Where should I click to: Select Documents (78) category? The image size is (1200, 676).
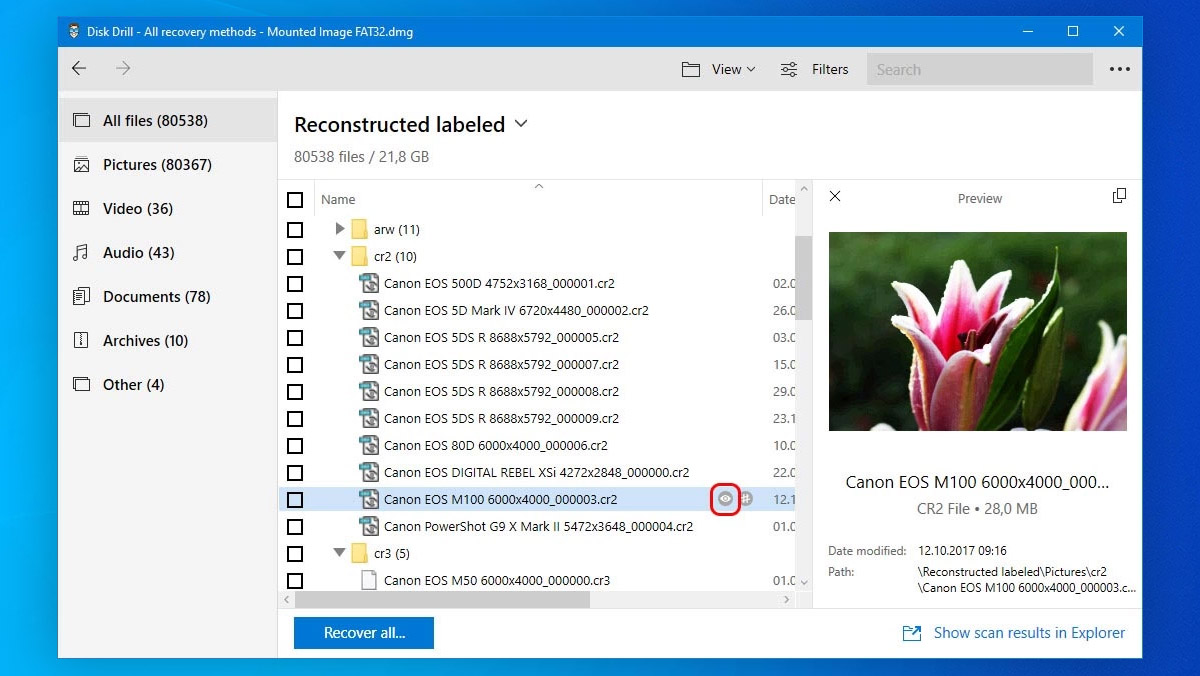click(167, 297)
